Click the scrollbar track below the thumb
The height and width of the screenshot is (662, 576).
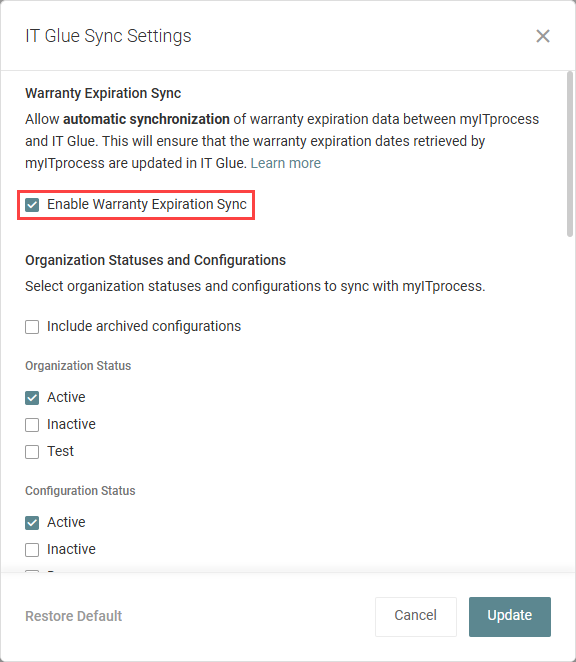(570, 401)
